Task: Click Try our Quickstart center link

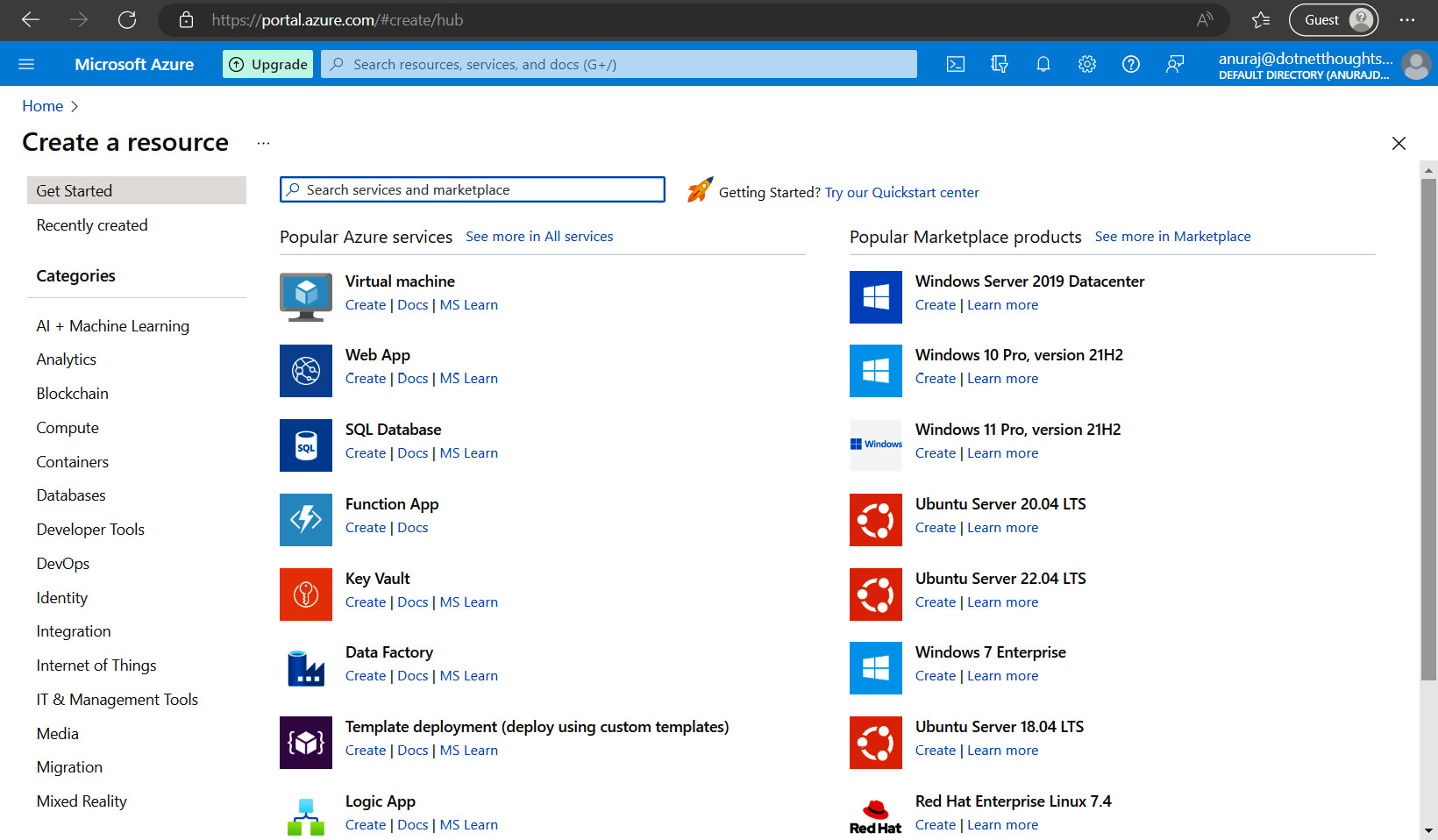Action: click(902, 193)
